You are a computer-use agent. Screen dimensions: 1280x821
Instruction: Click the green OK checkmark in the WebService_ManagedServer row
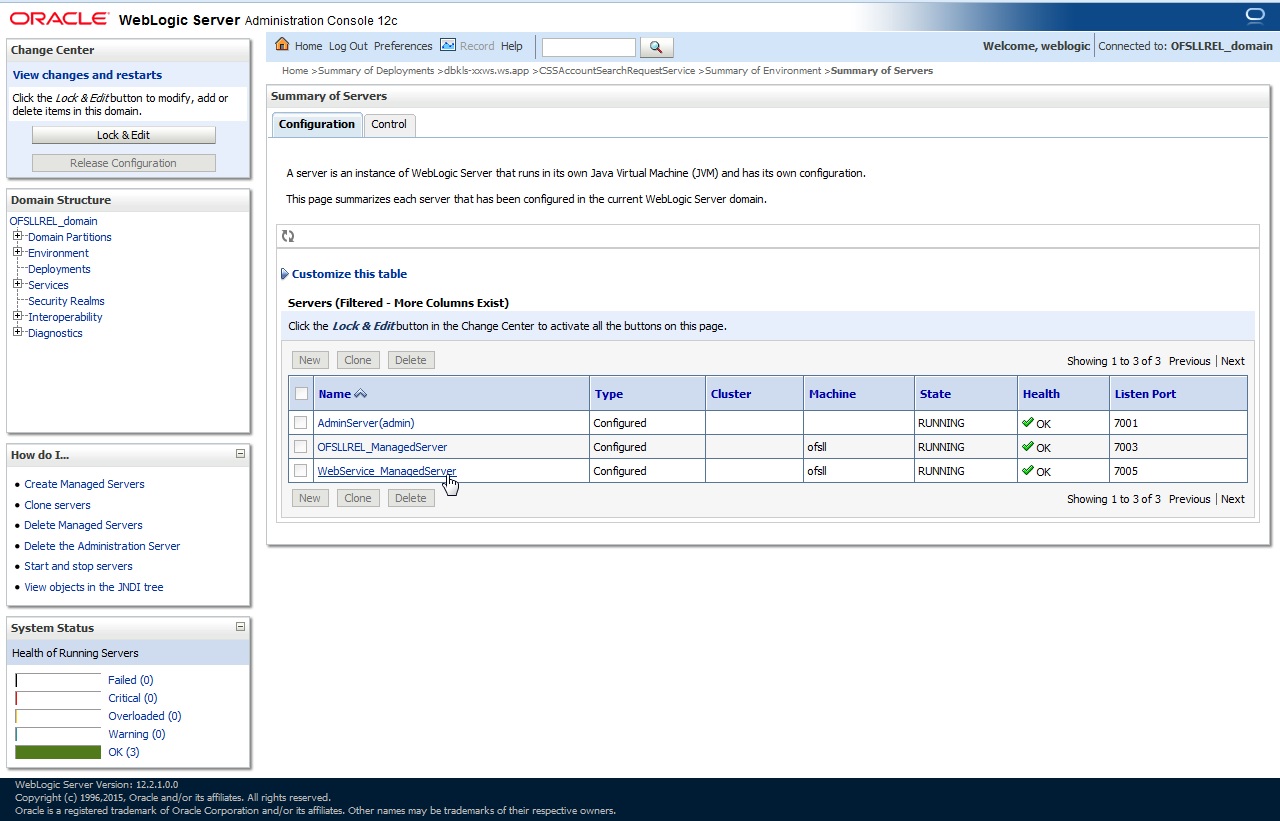1028,470
